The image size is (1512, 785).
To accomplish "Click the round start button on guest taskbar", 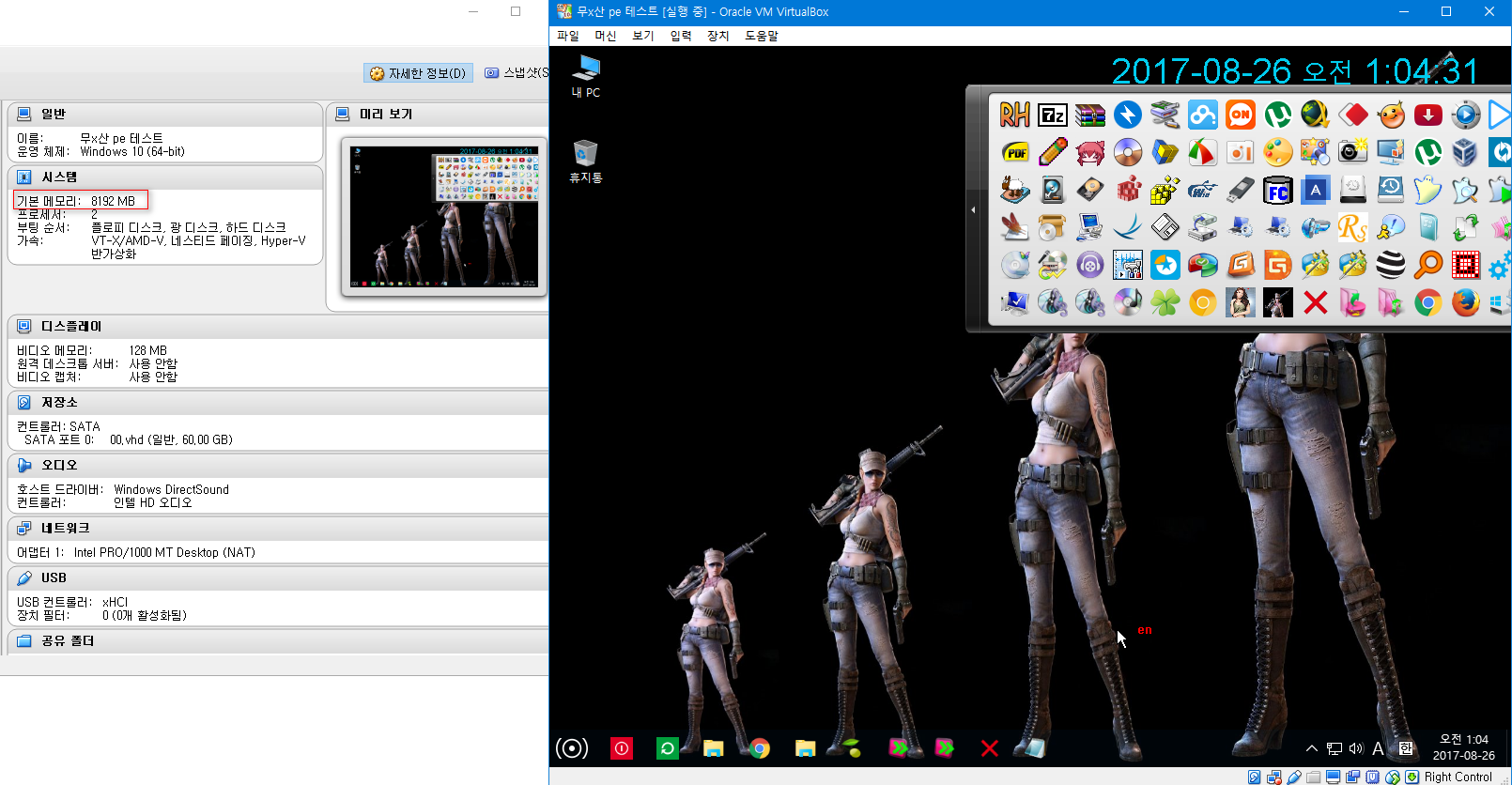I will tap(572, 748).
